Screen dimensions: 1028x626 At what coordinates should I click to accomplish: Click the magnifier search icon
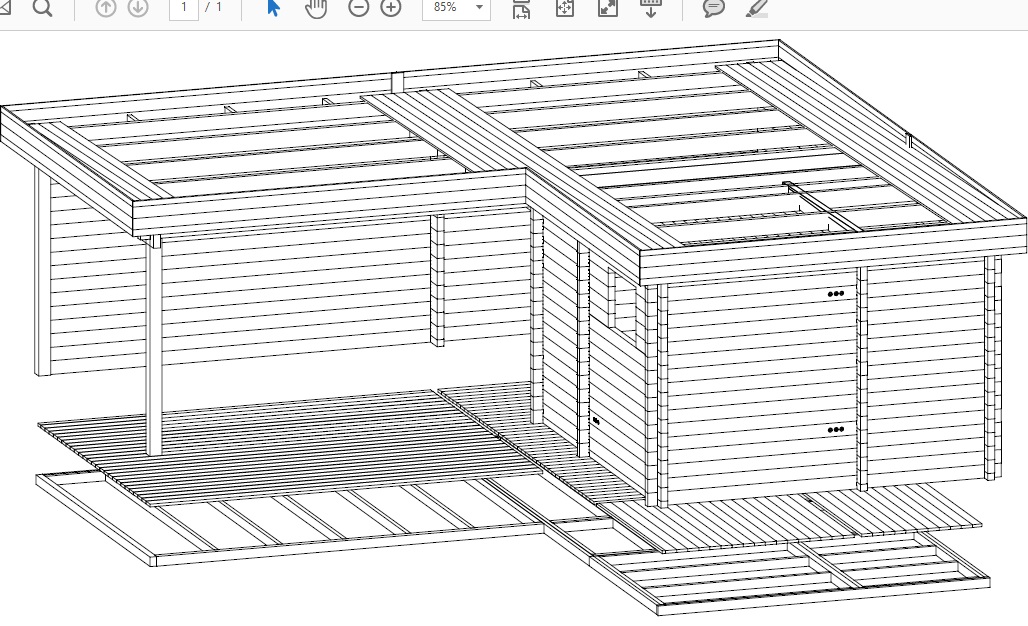click(x=43, y=8)
